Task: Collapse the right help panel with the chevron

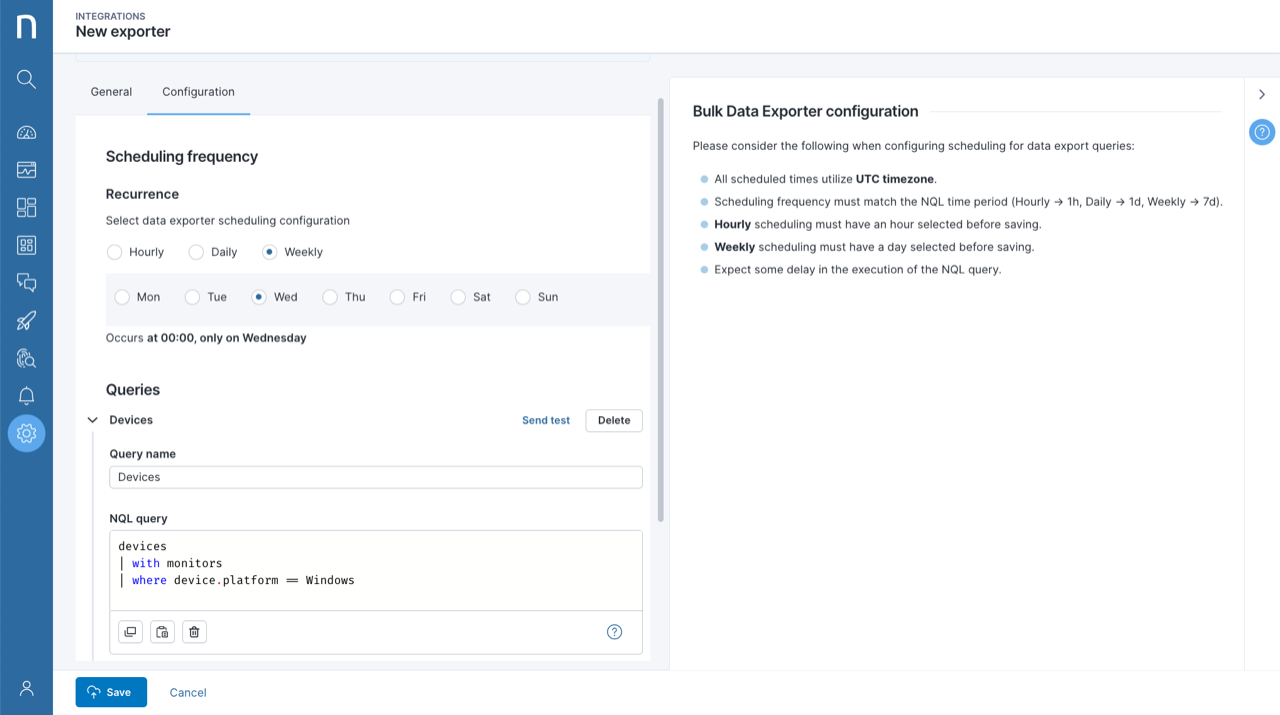Action: click(1262, 93)
